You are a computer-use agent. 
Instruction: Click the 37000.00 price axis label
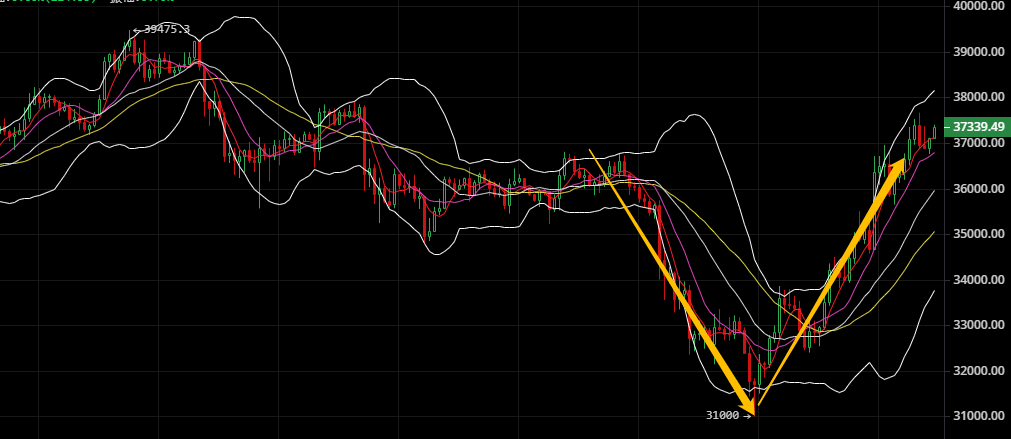tap(976, 143)
